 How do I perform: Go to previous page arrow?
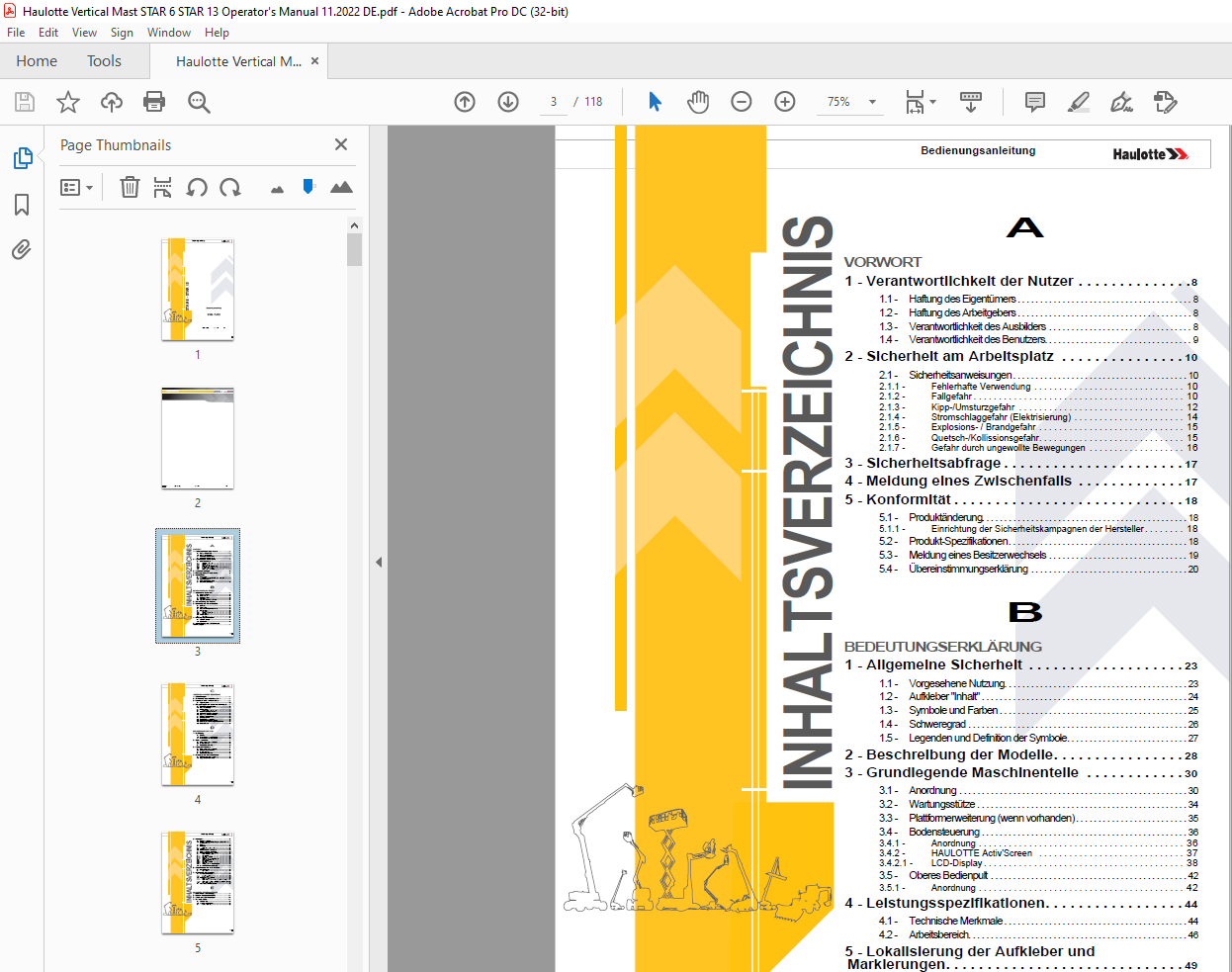pos(465,102)
